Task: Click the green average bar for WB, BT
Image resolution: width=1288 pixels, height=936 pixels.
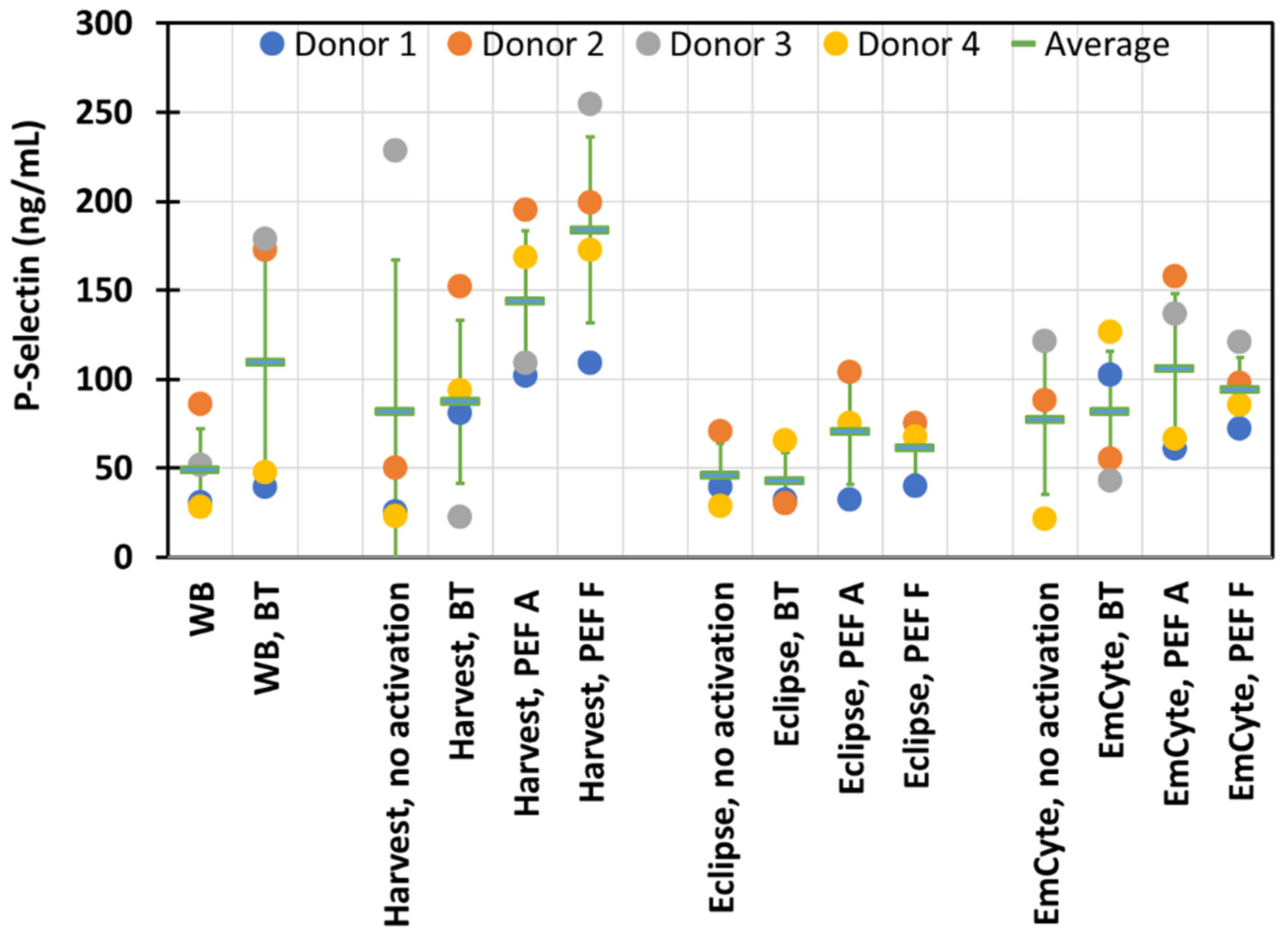Action: pos(265,362)
